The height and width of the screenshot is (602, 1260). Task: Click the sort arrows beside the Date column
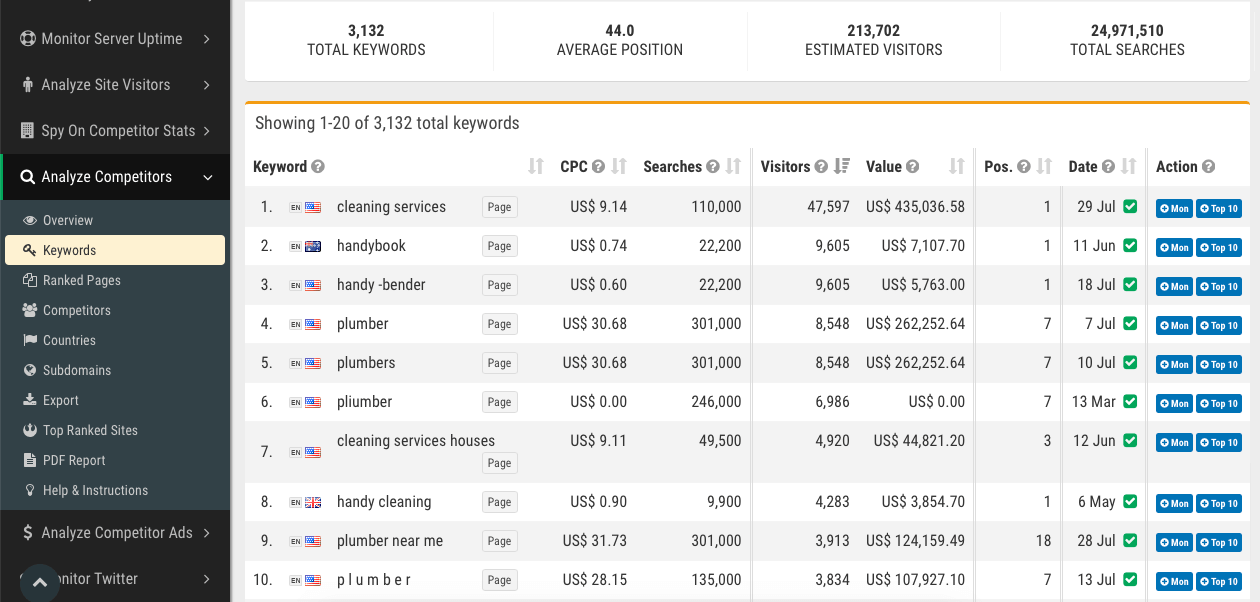pos(1128,167)
